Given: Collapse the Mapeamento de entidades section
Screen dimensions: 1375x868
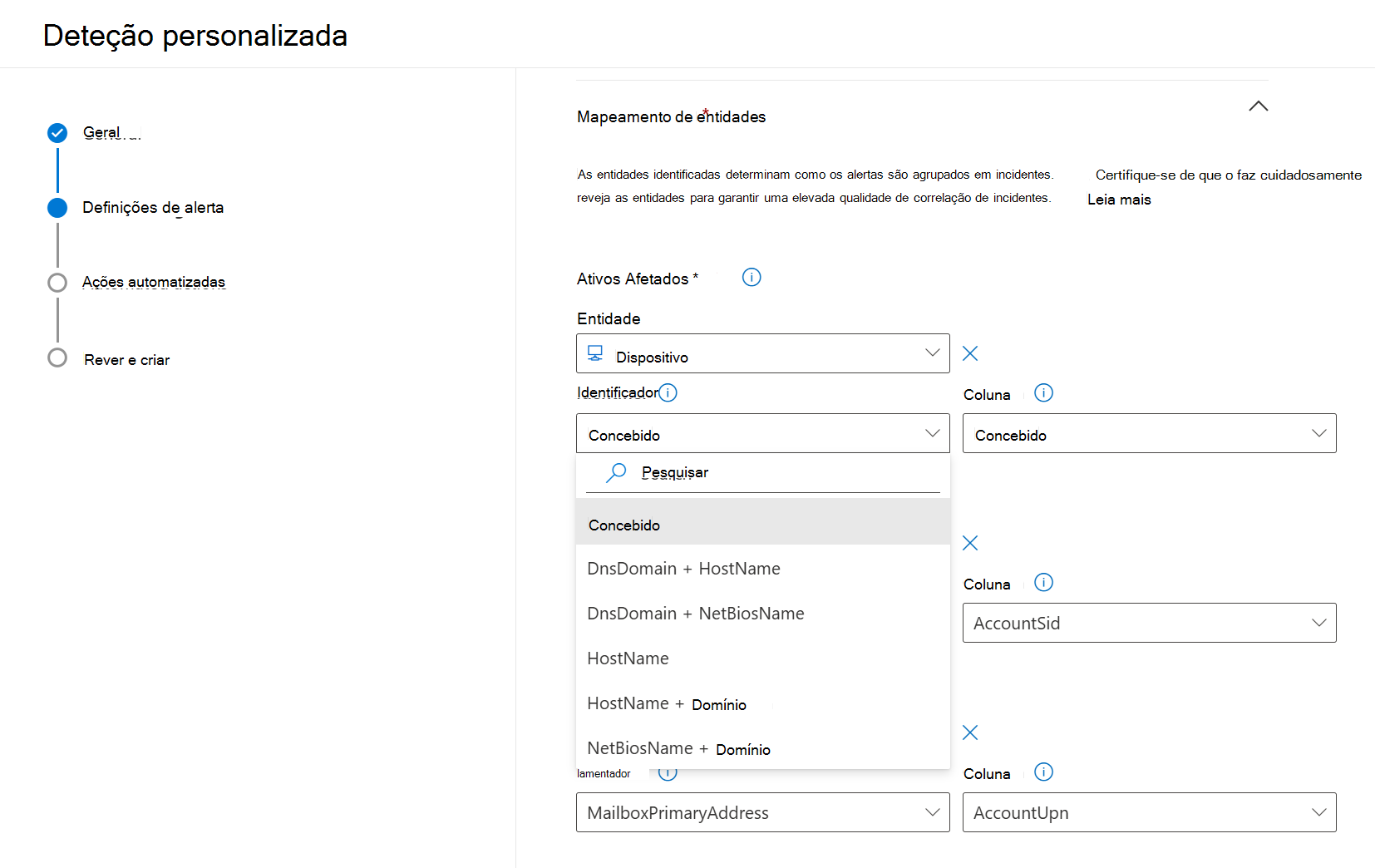Looking at the screenshot, I should 1258,106.
